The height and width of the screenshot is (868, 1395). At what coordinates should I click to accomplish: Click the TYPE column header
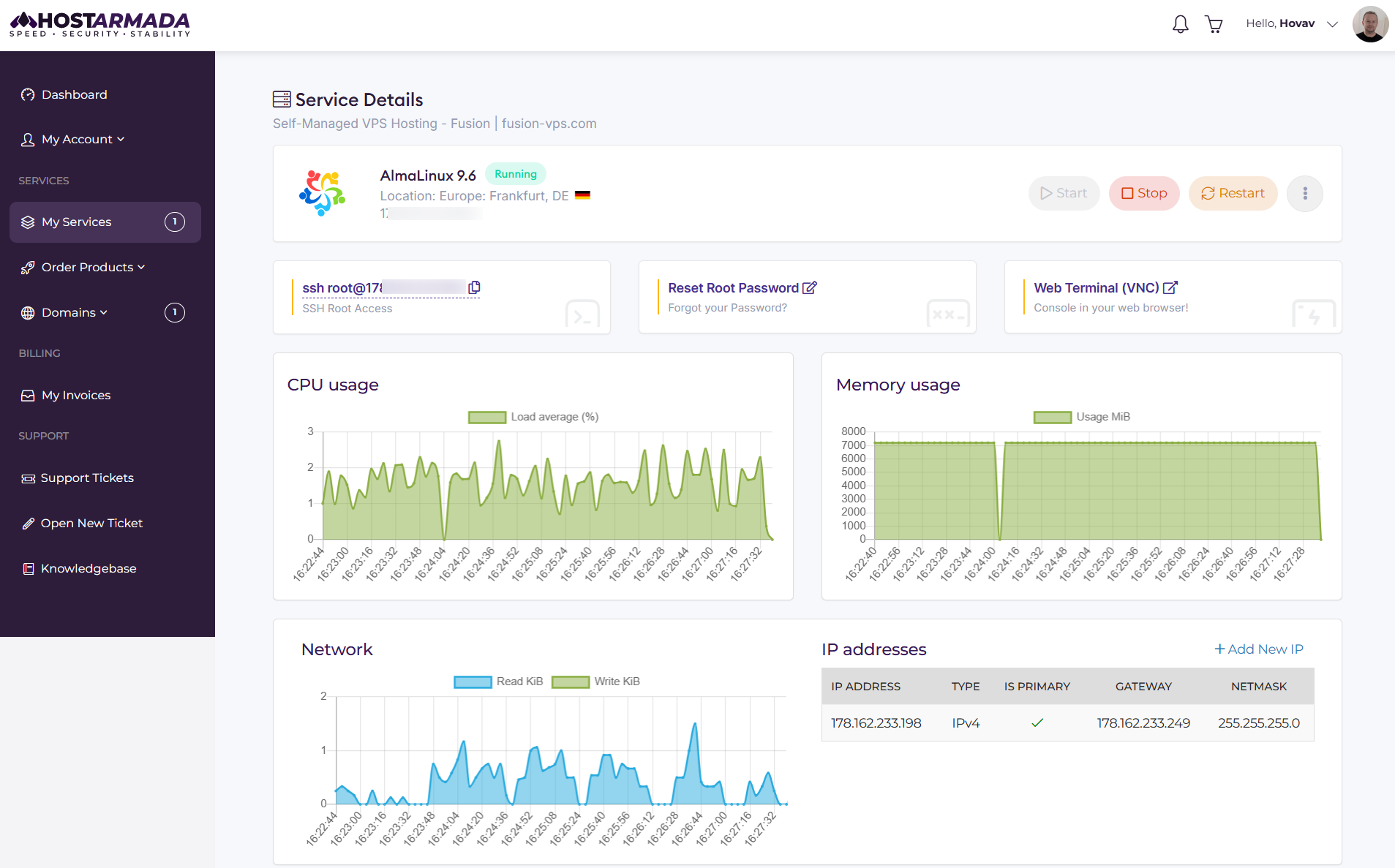[x=966, y=687]
